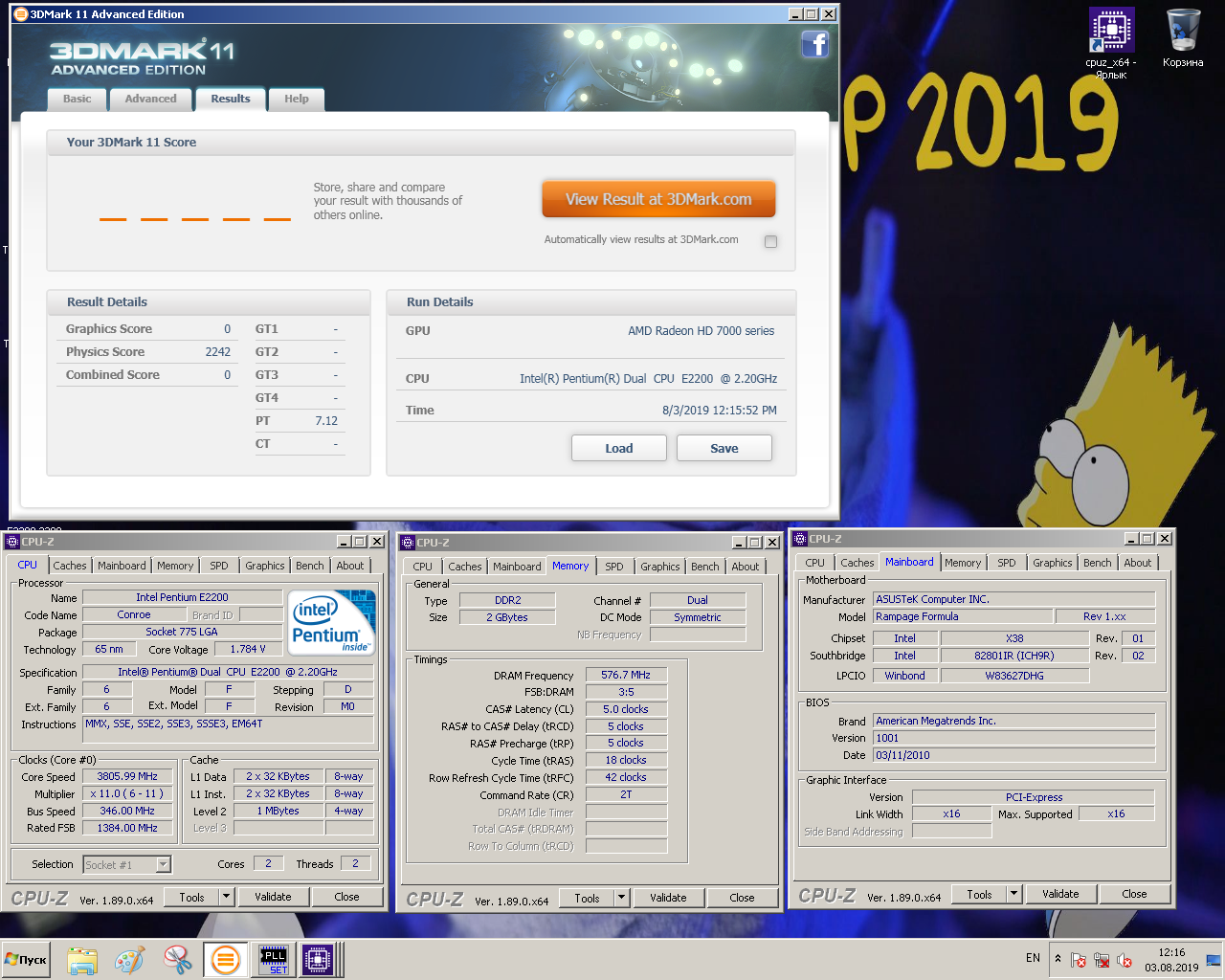1225x980 pixels.
Task: Click the action center flag tray icon
Action: click(x=1079, y=959)
